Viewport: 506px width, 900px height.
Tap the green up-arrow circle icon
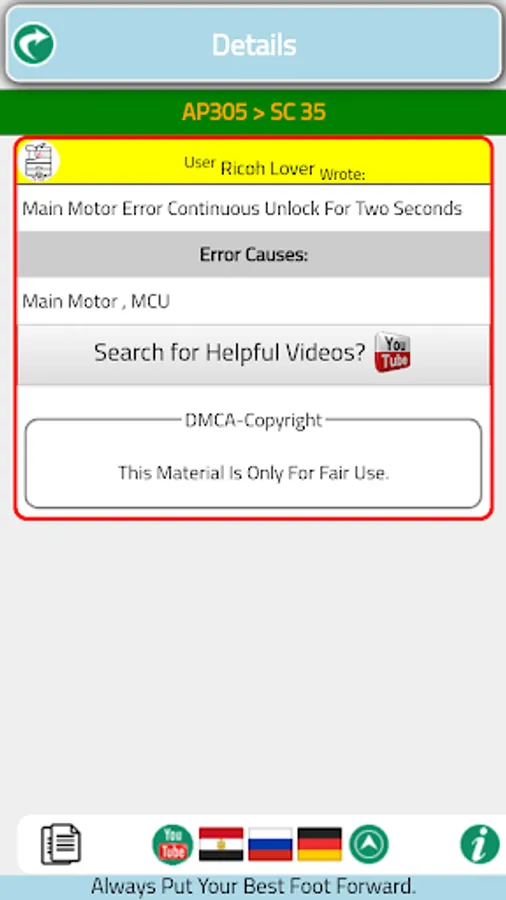click(x=369, y=844)
